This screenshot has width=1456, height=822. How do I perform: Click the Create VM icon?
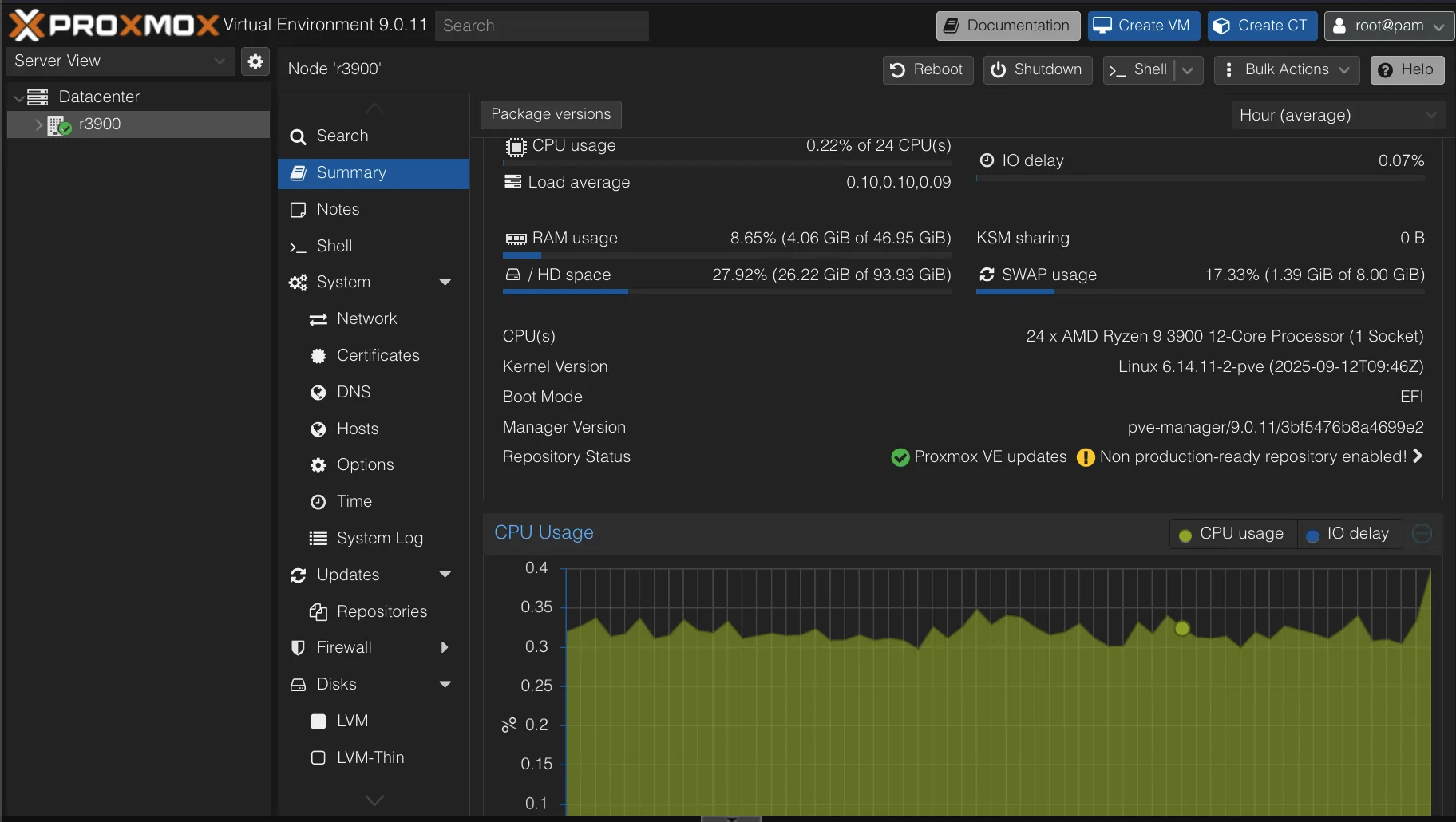[x=1104, y=25]
